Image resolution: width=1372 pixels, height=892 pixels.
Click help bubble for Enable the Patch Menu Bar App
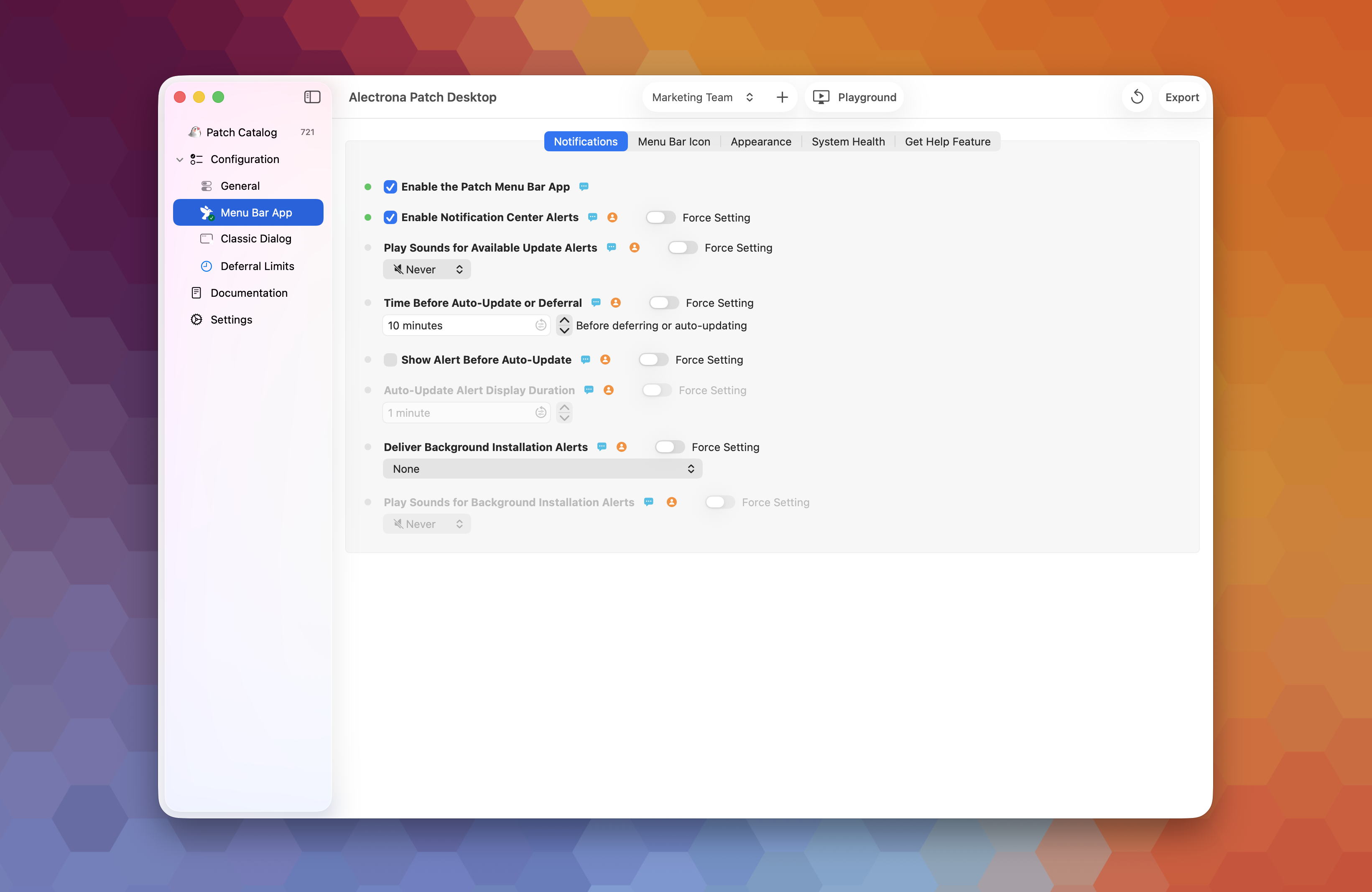584,187
